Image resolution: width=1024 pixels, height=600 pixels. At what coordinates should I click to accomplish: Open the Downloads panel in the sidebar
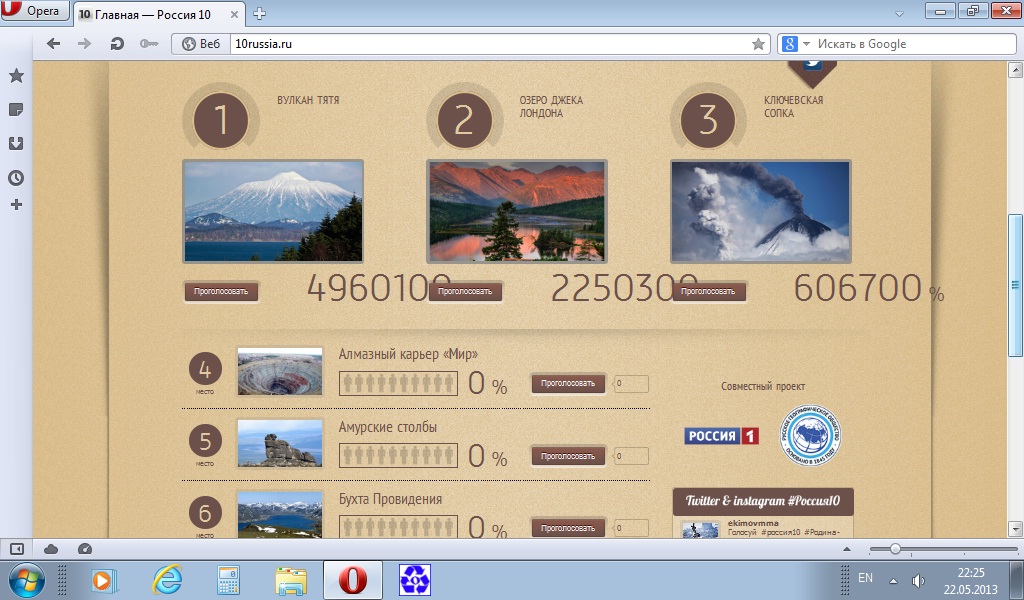pyautogui.click(x=16, y=143)
